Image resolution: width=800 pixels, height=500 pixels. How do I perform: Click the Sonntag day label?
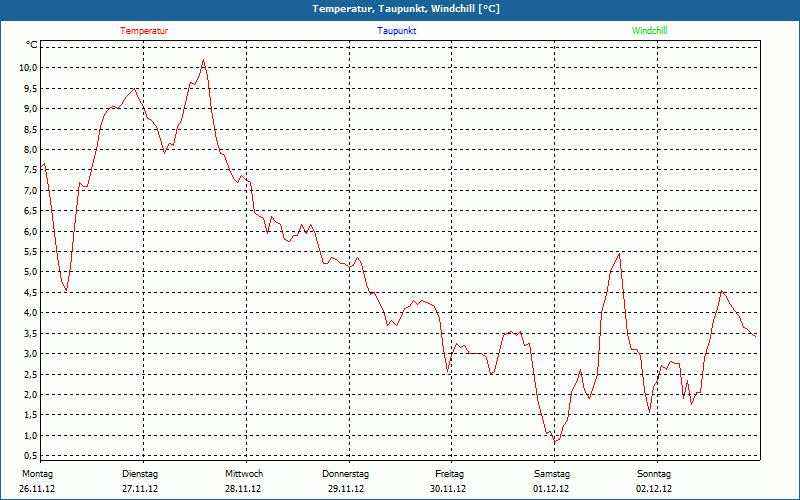coord(654,474)
